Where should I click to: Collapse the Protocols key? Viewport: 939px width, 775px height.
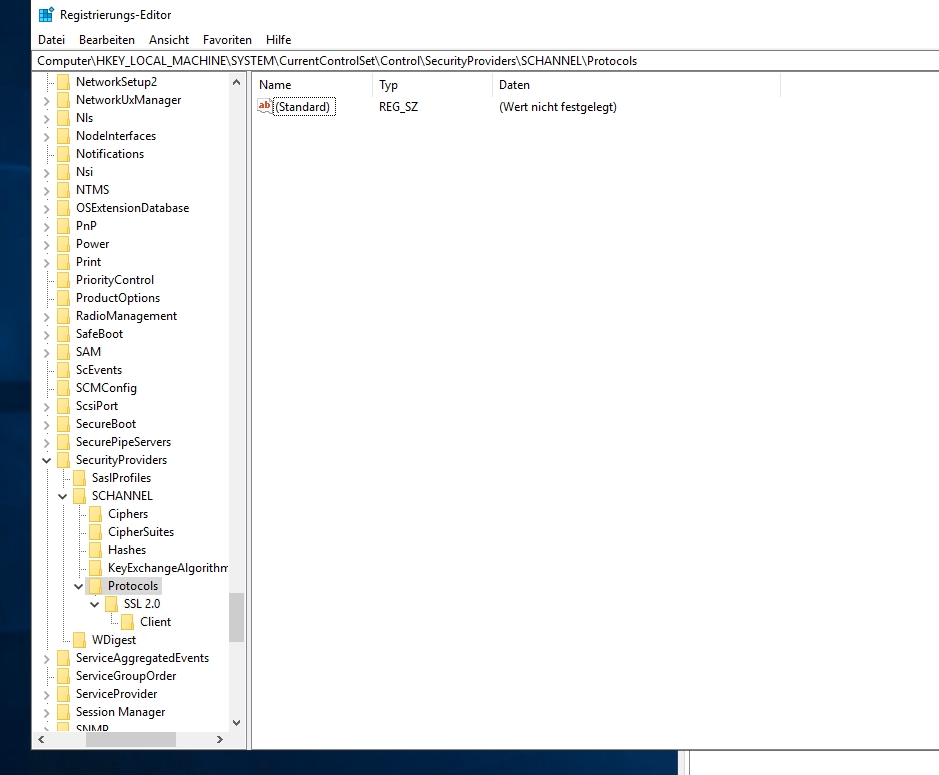coord(78,586)
